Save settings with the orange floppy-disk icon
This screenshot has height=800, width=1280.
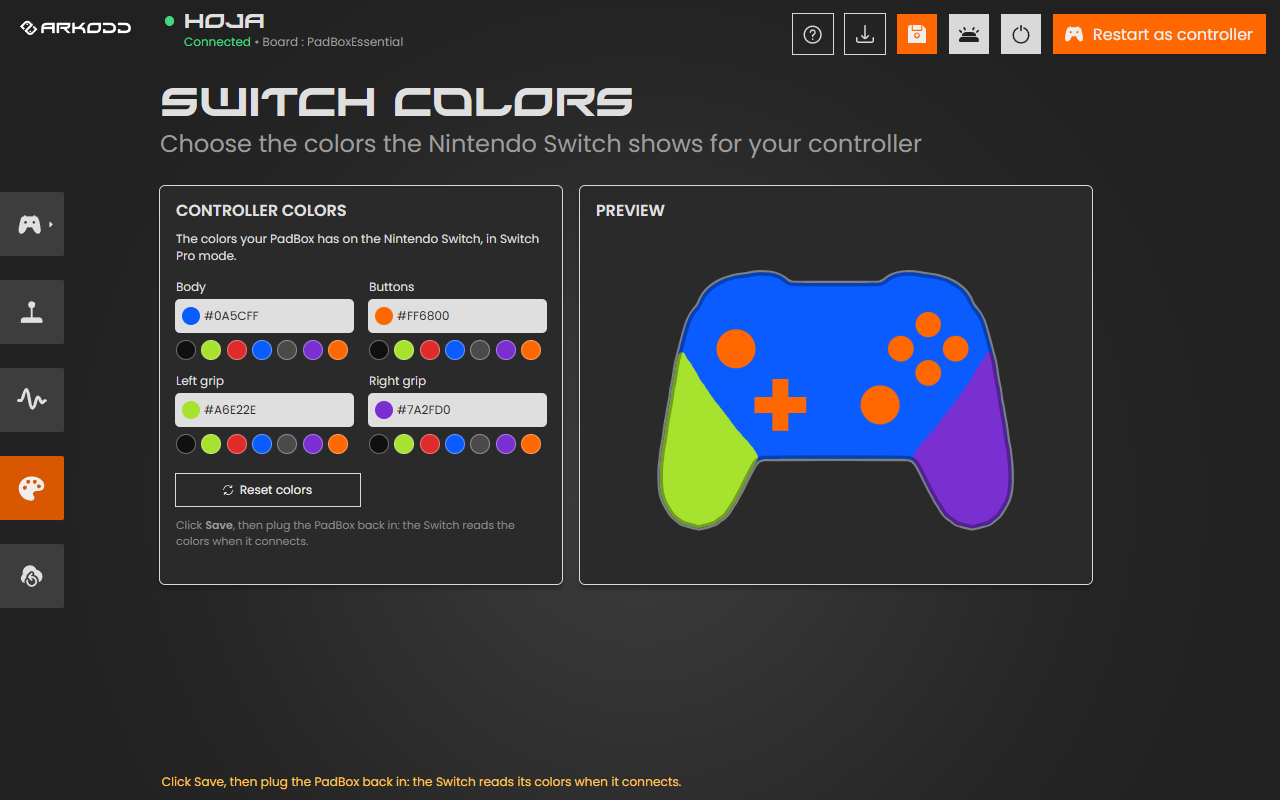pos(917,34)
